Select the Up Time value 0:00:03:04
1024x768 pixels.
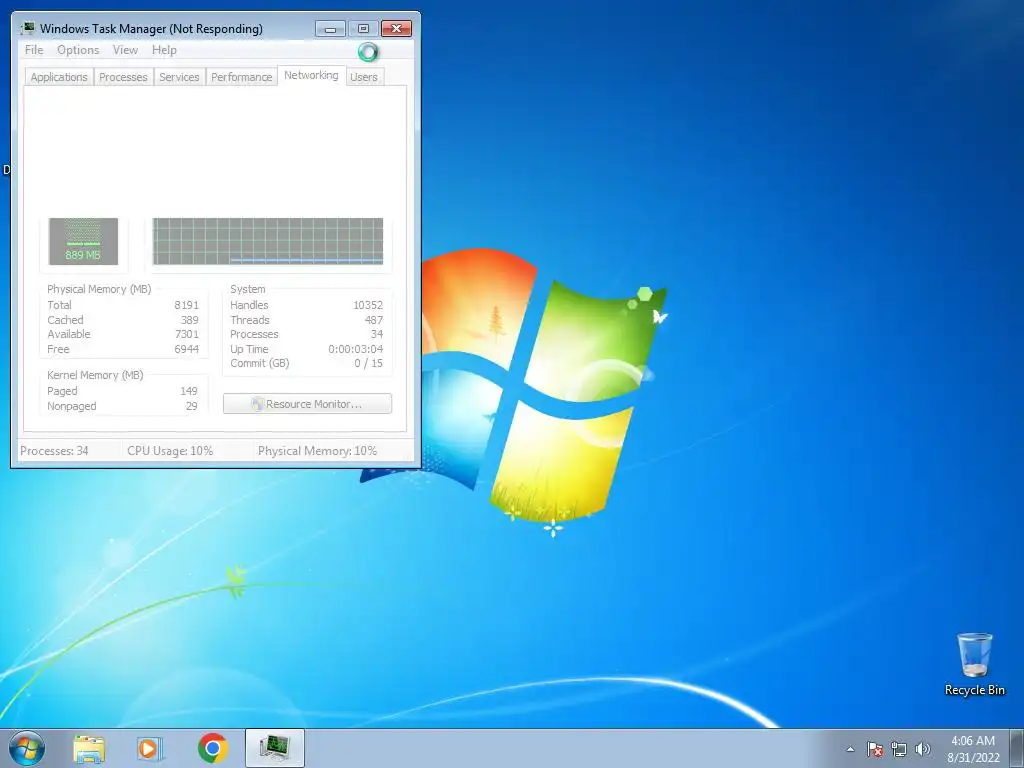pos(355,349)
